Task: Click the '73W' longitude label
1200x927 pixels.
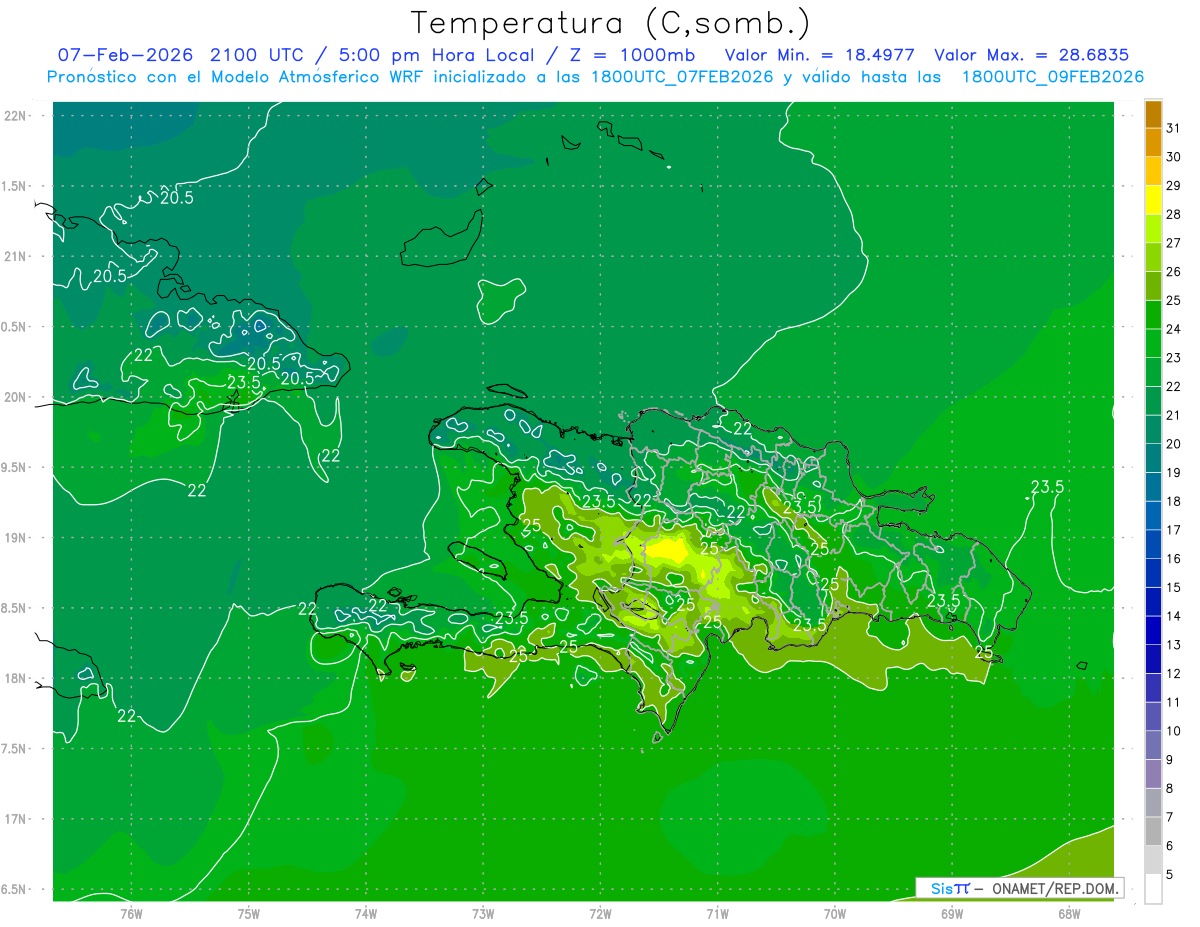Action: coord(483,913)
